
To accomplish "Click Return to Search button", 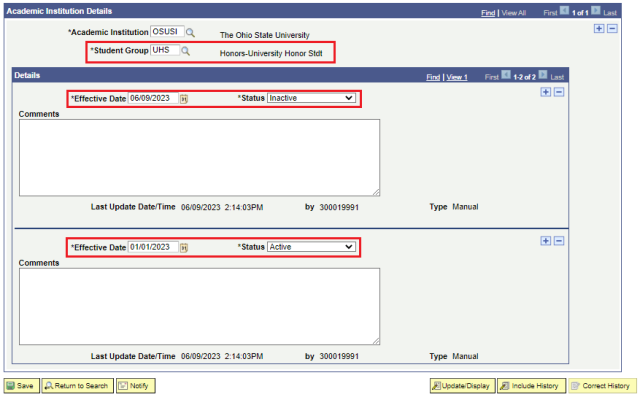I will (x=78, y=386).
